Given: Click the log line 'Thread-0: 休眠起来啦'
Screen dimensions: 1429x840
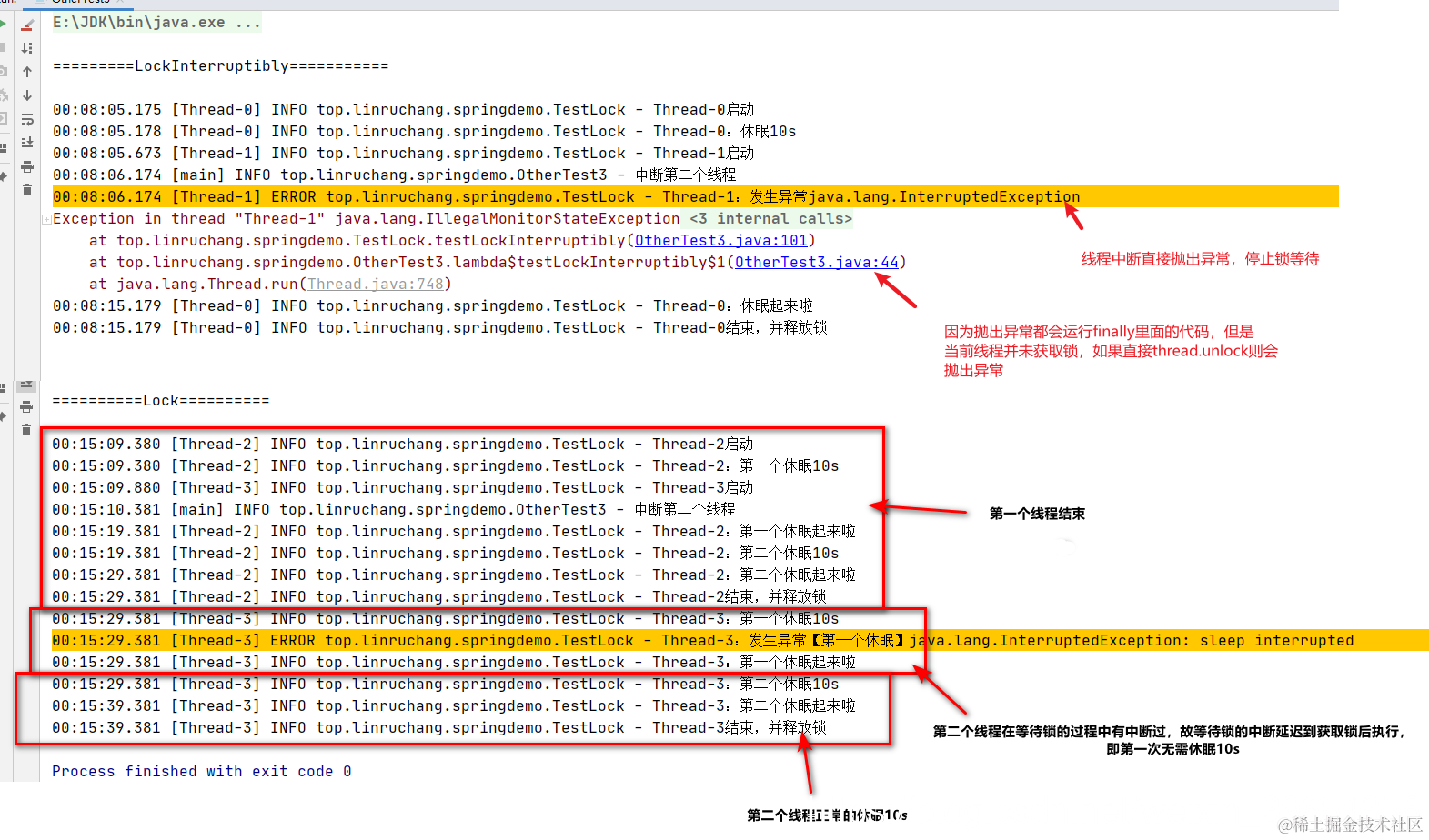Looking at the screenshot, I should 433,306.
